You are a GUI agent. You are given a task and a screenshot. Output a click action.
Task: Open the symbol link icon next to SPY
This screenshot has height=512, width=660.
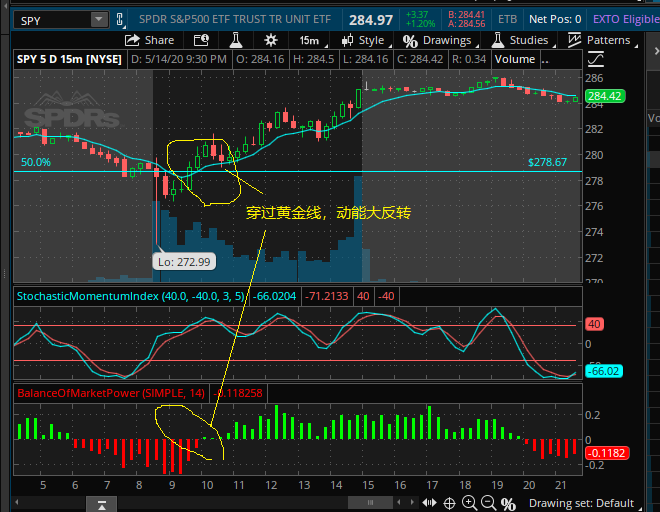[x=120, y=20]
